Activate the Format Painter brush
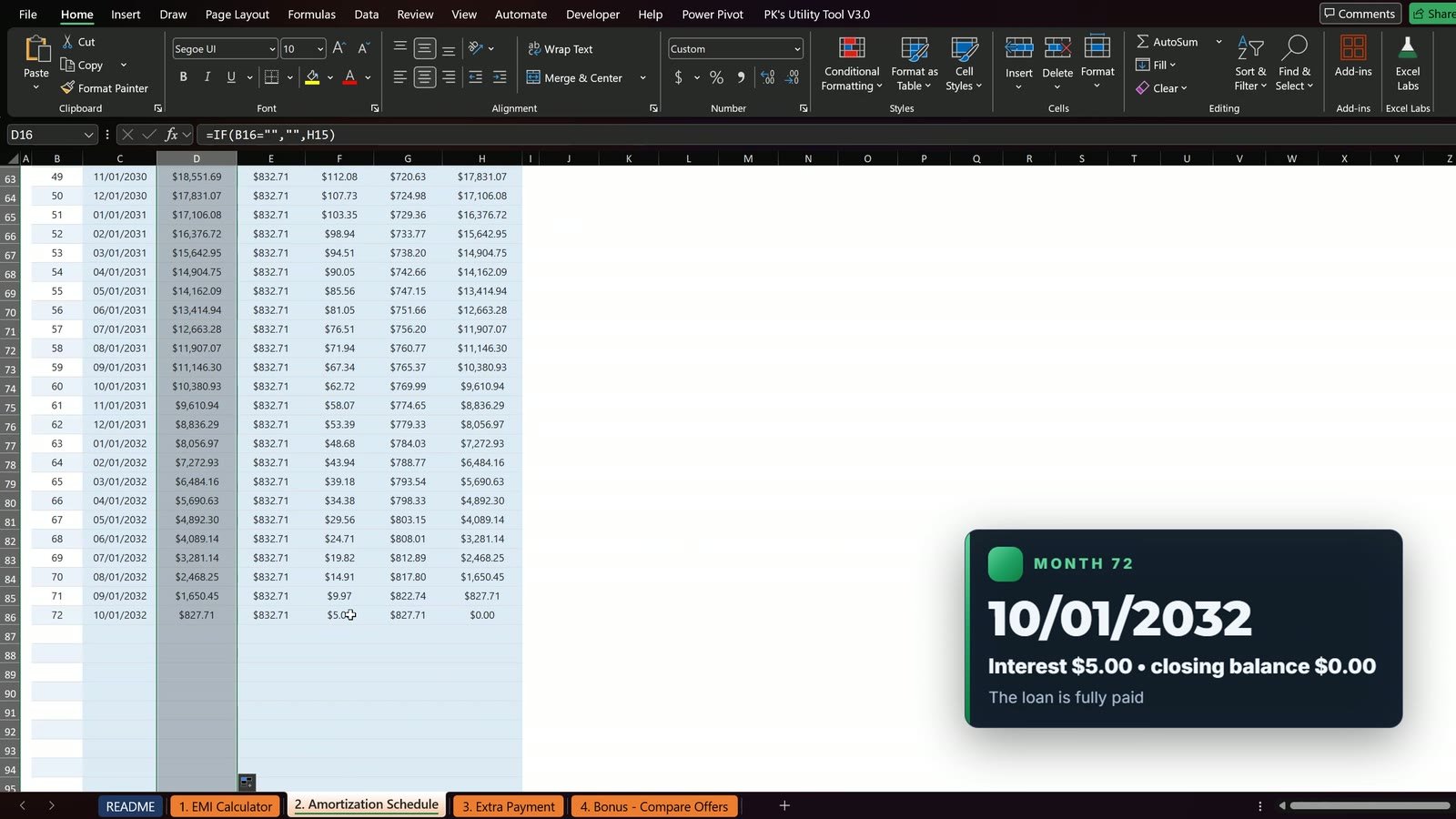 click(67, 88)
